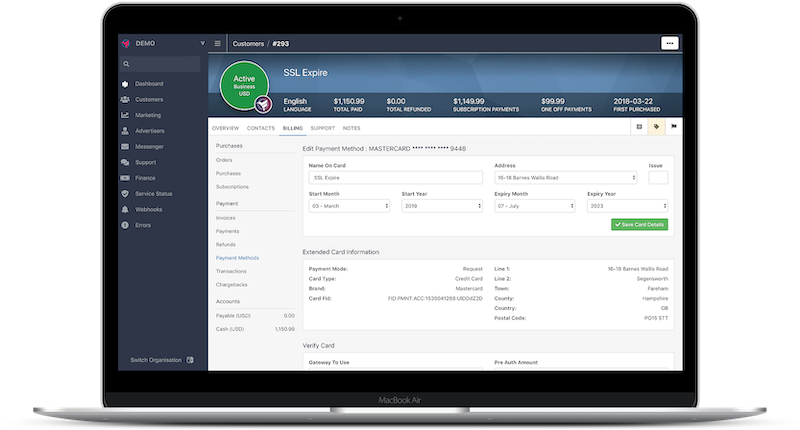
Task: Click the DEMO organisation logo
Action: (126, 43)
